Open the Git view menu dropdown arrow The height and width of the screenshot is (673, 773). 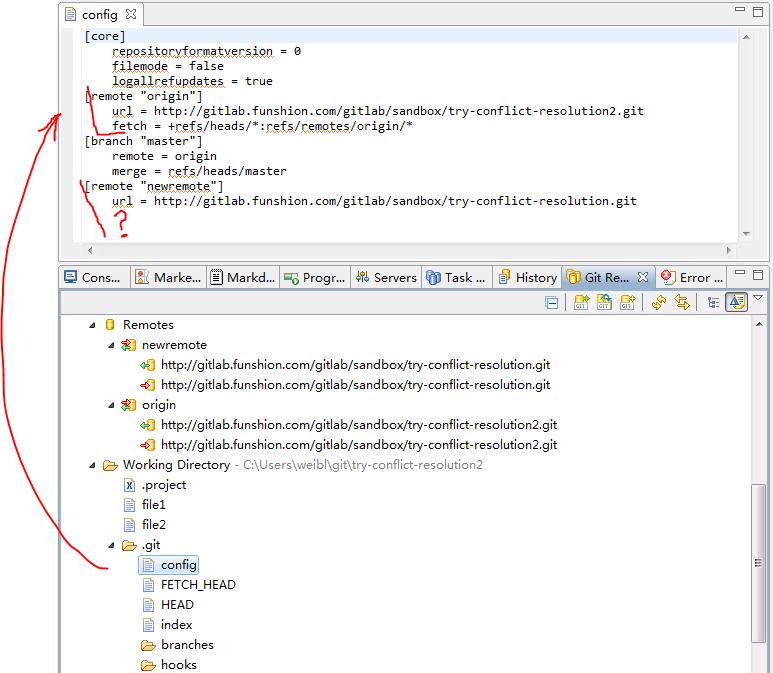(758, 299)
